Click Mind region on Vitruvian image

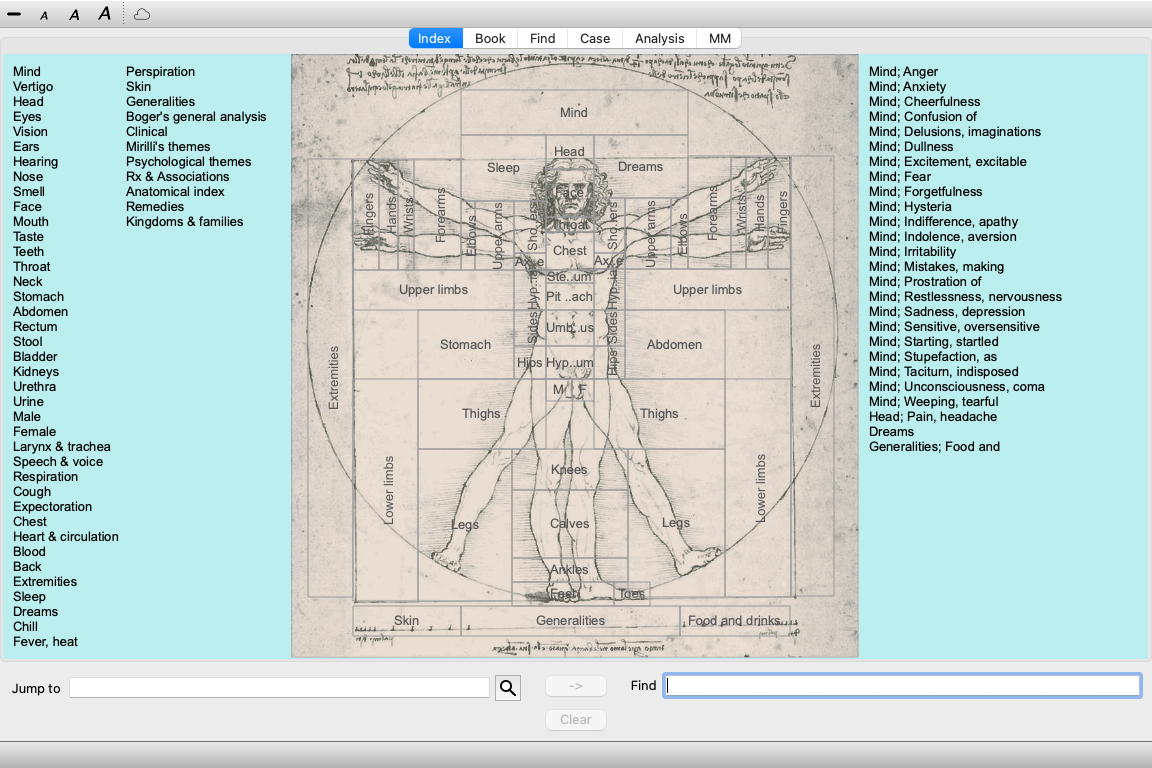tap(574, 112)
